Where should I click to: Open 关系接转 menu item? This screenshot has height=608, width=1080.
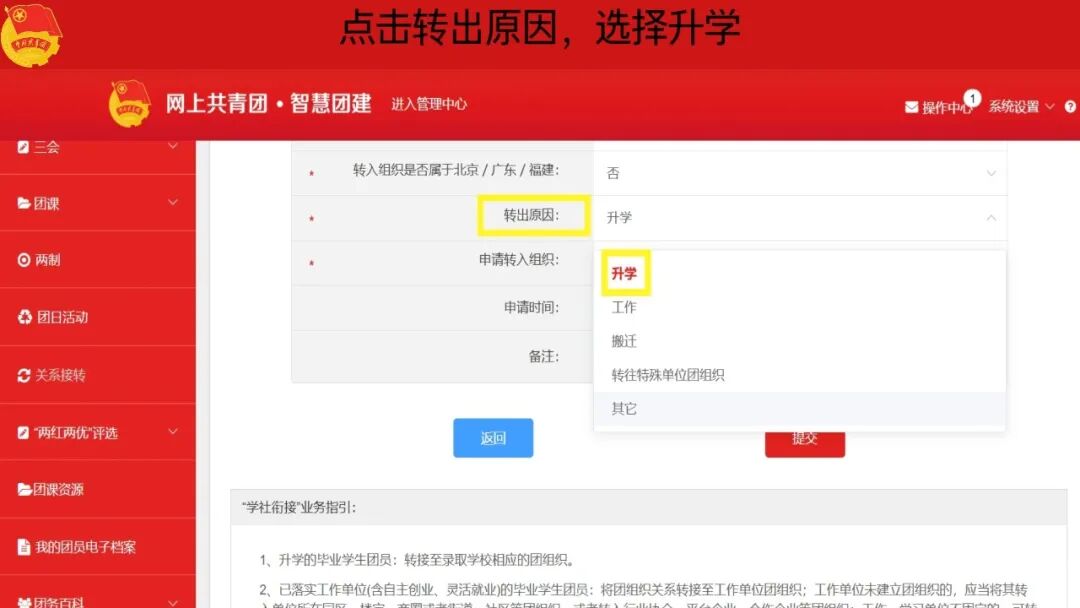pos(98,375)
